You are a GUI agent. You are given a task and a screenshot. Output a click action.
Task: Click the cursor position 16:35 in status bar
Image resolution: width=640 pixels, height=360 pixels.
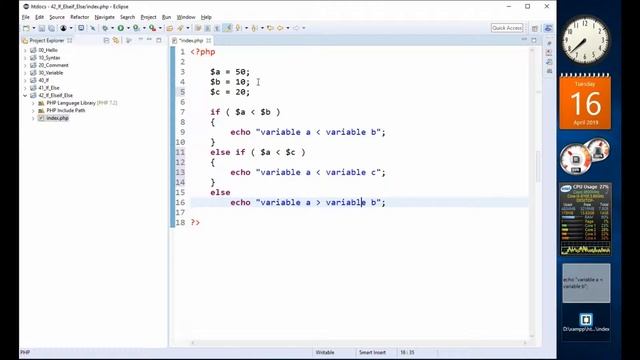(x=407, y=352)
